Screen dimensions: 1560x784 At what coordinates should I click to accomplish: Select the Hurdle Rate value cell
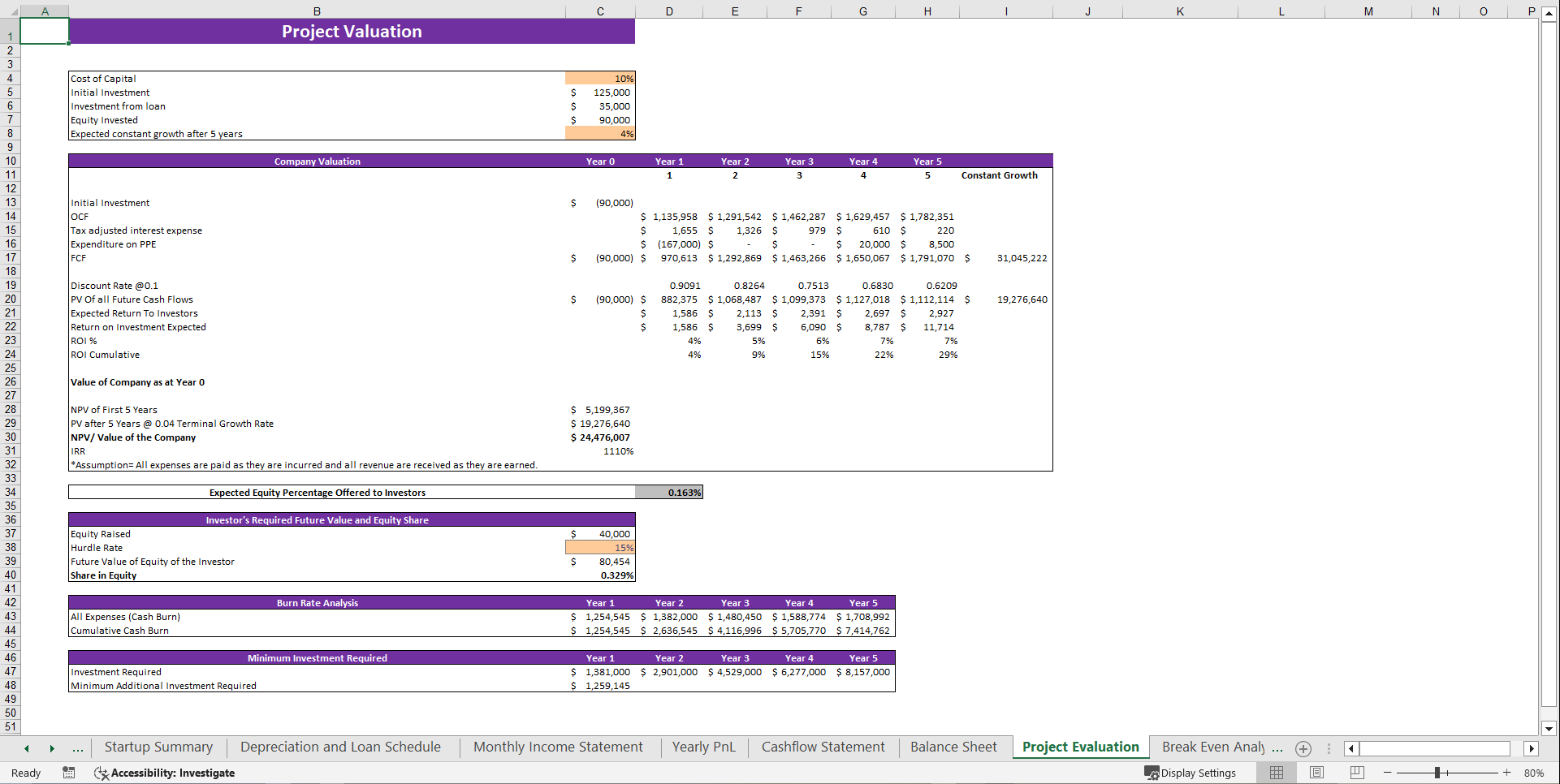pyautogui.click(x=600, y=548)
